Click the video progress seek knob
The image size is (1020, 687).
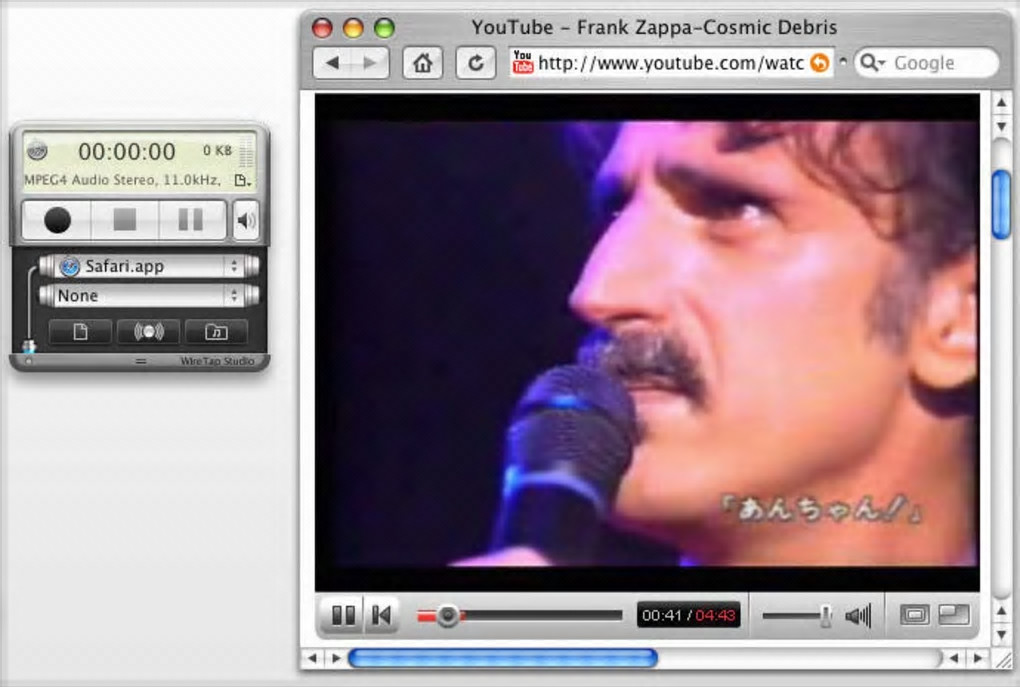(x=448, y=615)
